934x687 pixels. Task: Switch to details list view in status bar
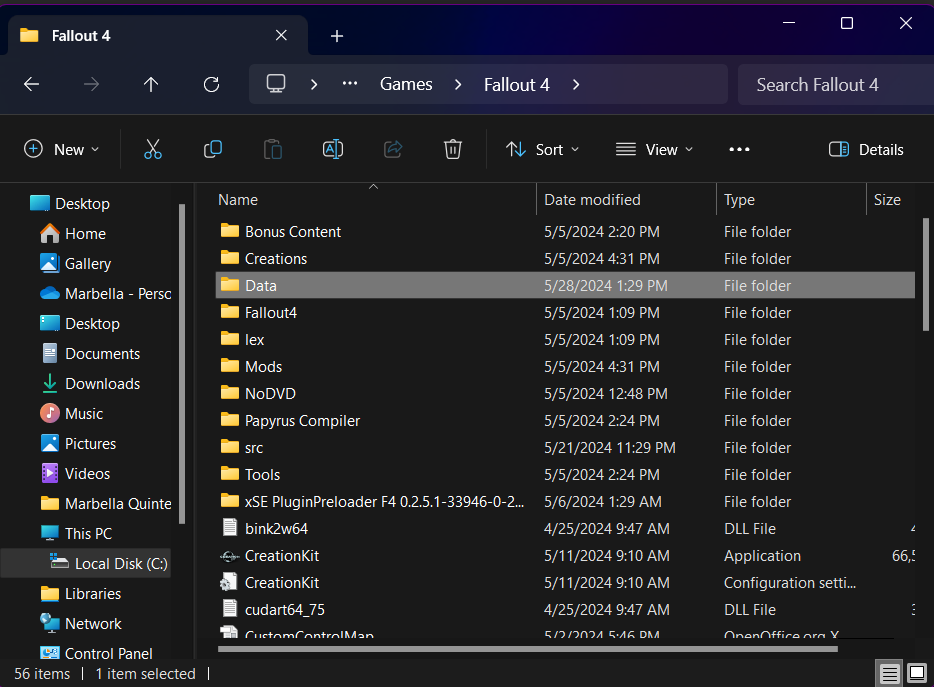tap(888, 673)
